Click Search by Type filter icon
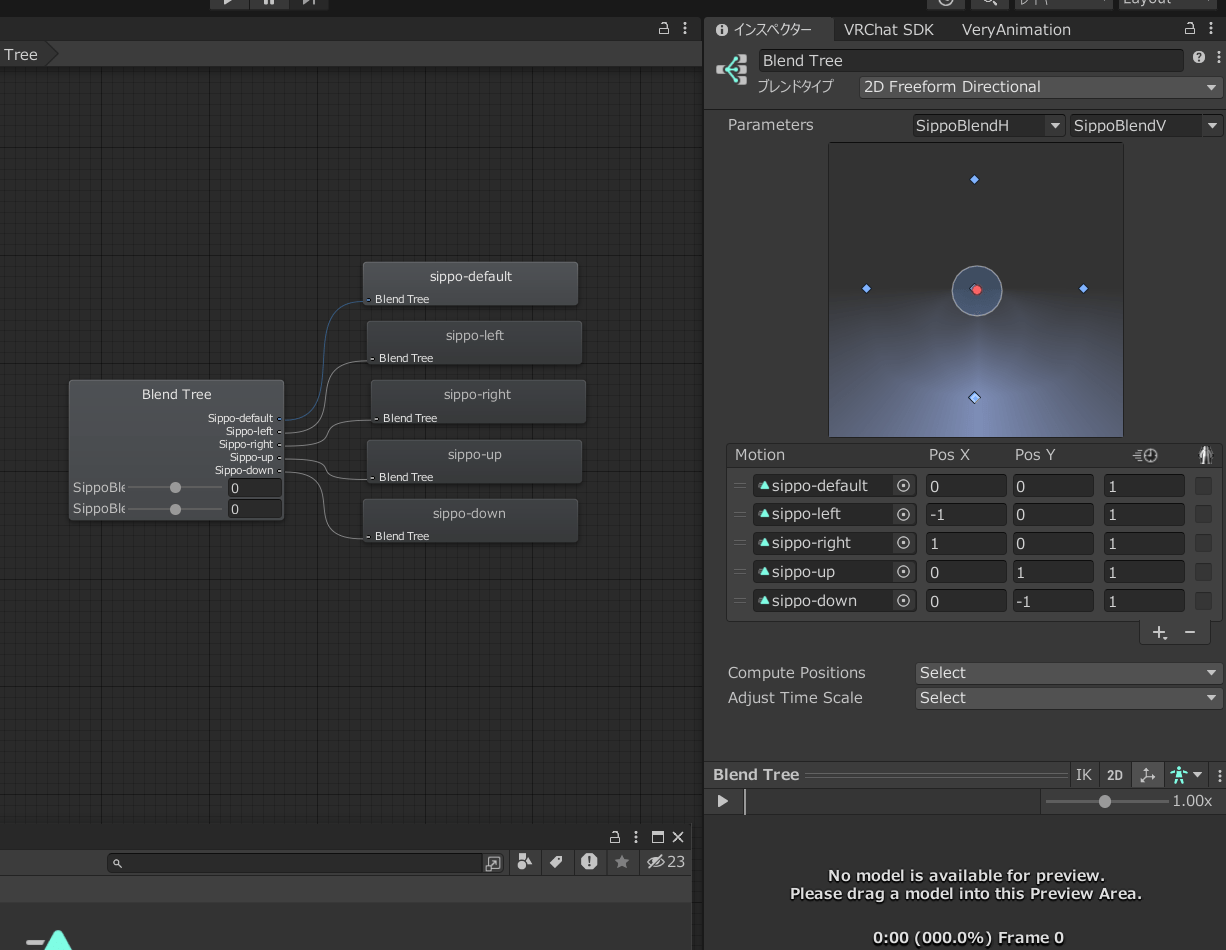This screenshot has height=950, width=1226. coord(525,862)
